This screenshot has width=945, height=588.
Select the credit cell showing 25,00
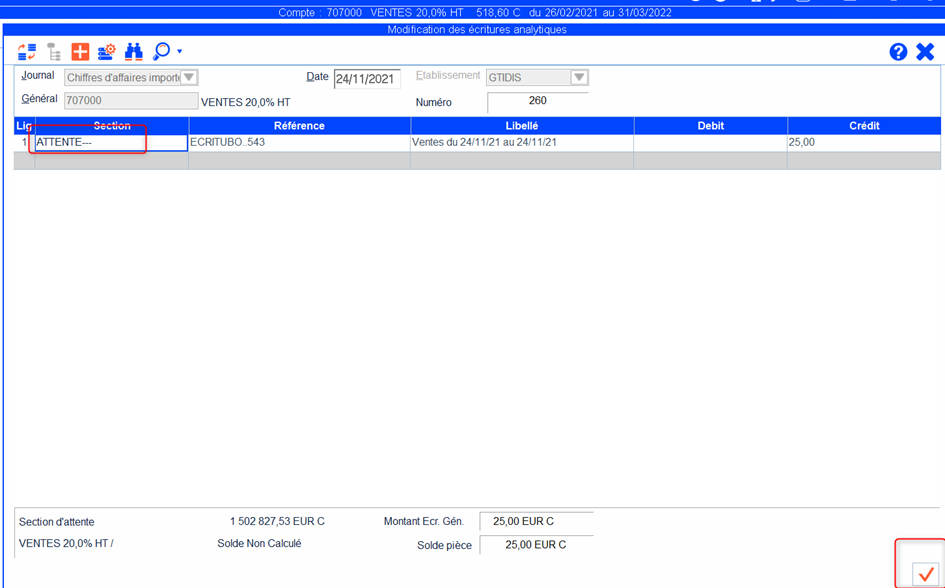point(863,143)
